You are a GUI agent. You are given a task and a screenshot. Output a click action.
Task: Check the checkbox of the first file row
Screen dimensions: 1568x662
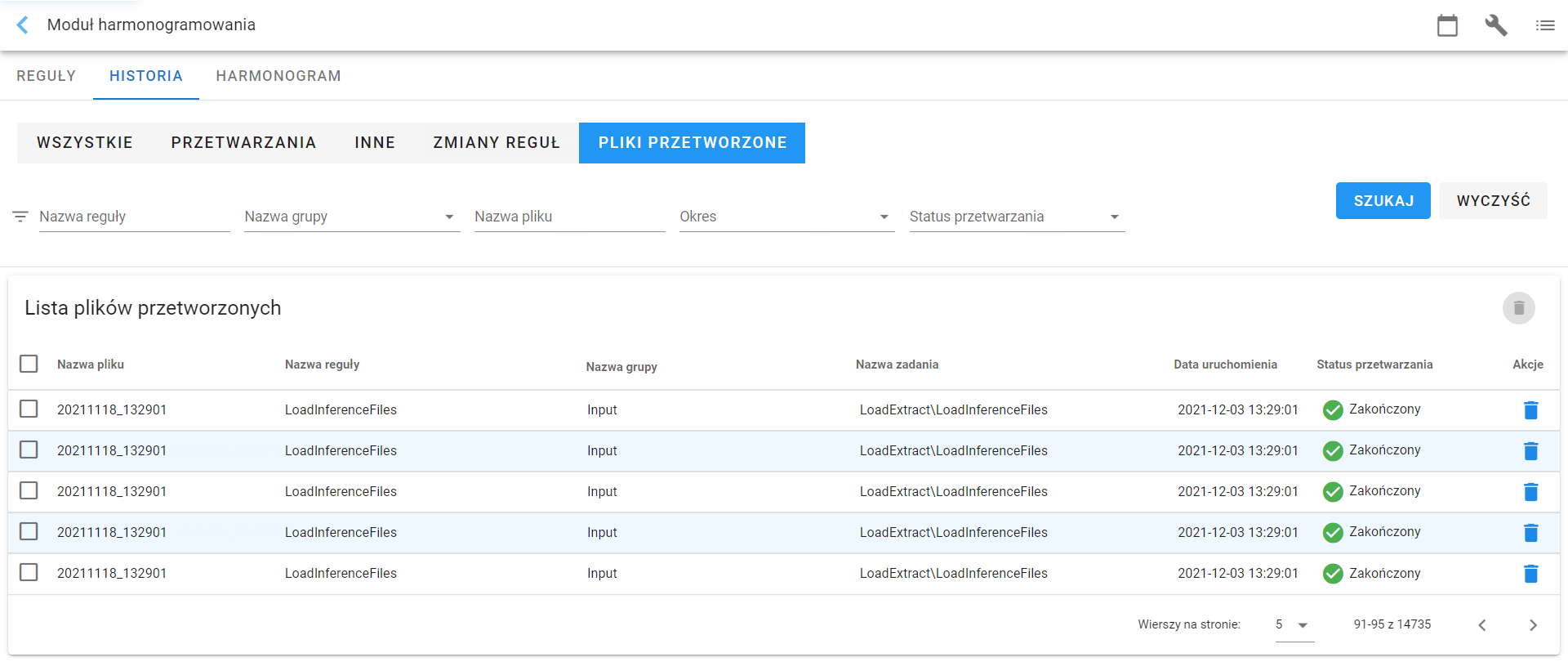pyautogui.click(x=29, y=409)
